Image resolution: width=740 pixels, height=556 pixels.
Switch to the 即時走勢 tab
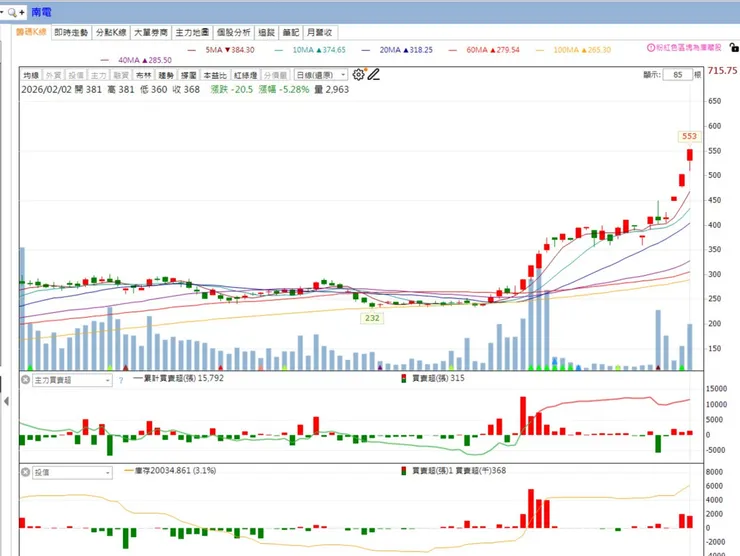coord(71,33)
